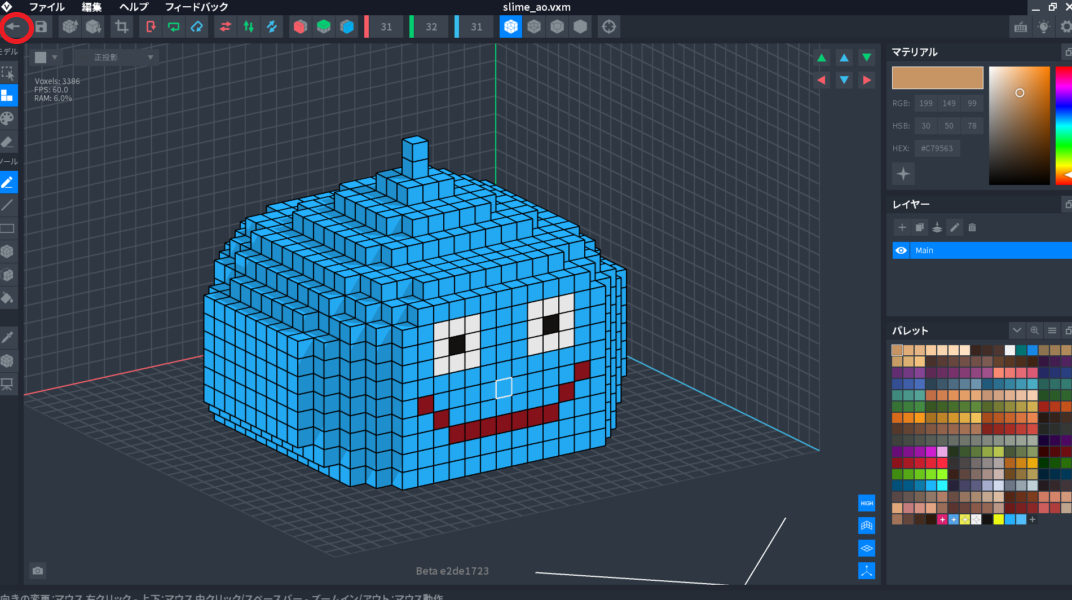
Task: Open the ファイル menu
Action: [46, 8]
